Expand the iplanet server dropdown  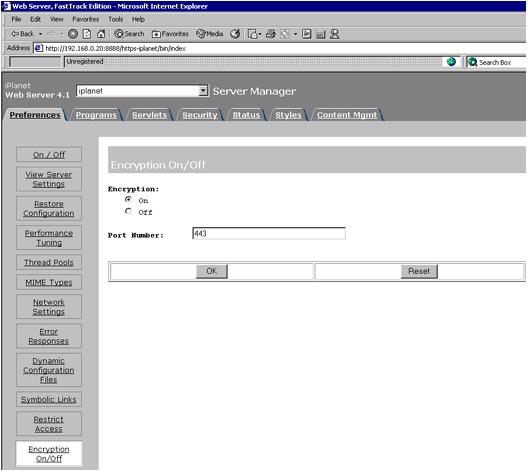point(203,91)
